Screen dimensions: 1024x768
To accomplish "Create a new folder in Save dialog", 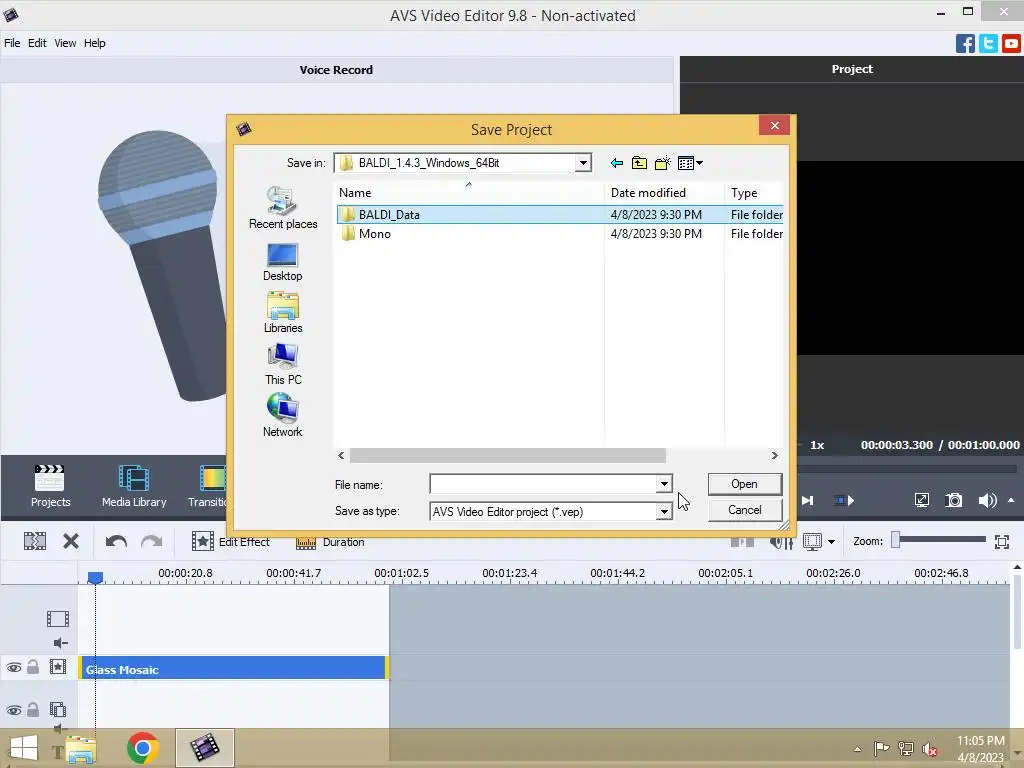I will (662, 163).
